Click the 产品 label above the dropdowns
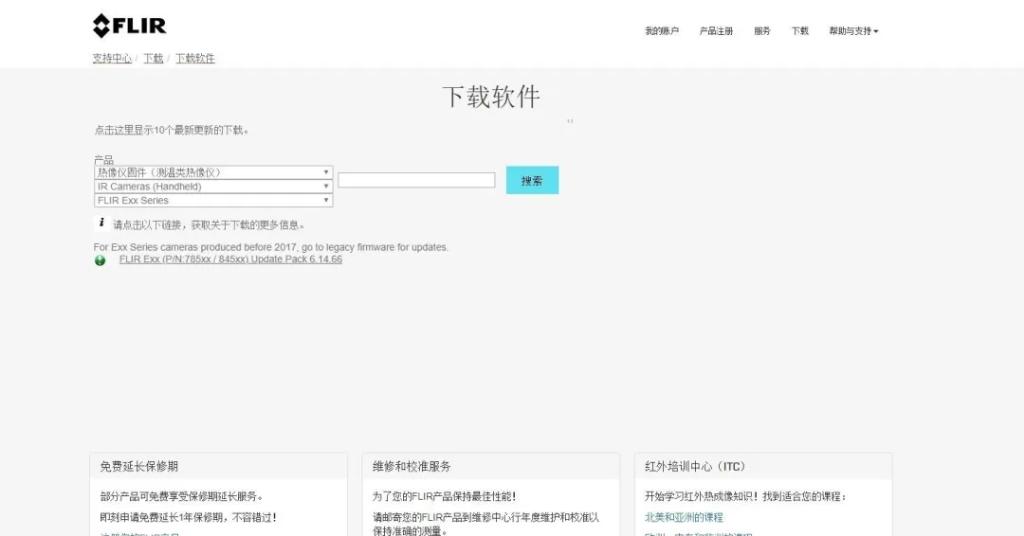The width and height of the screenshot is (1024, 536). [x=103, y=159]
